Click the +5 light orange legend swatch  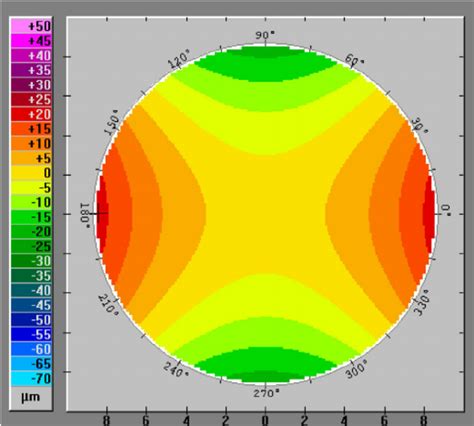coord(31,158)
